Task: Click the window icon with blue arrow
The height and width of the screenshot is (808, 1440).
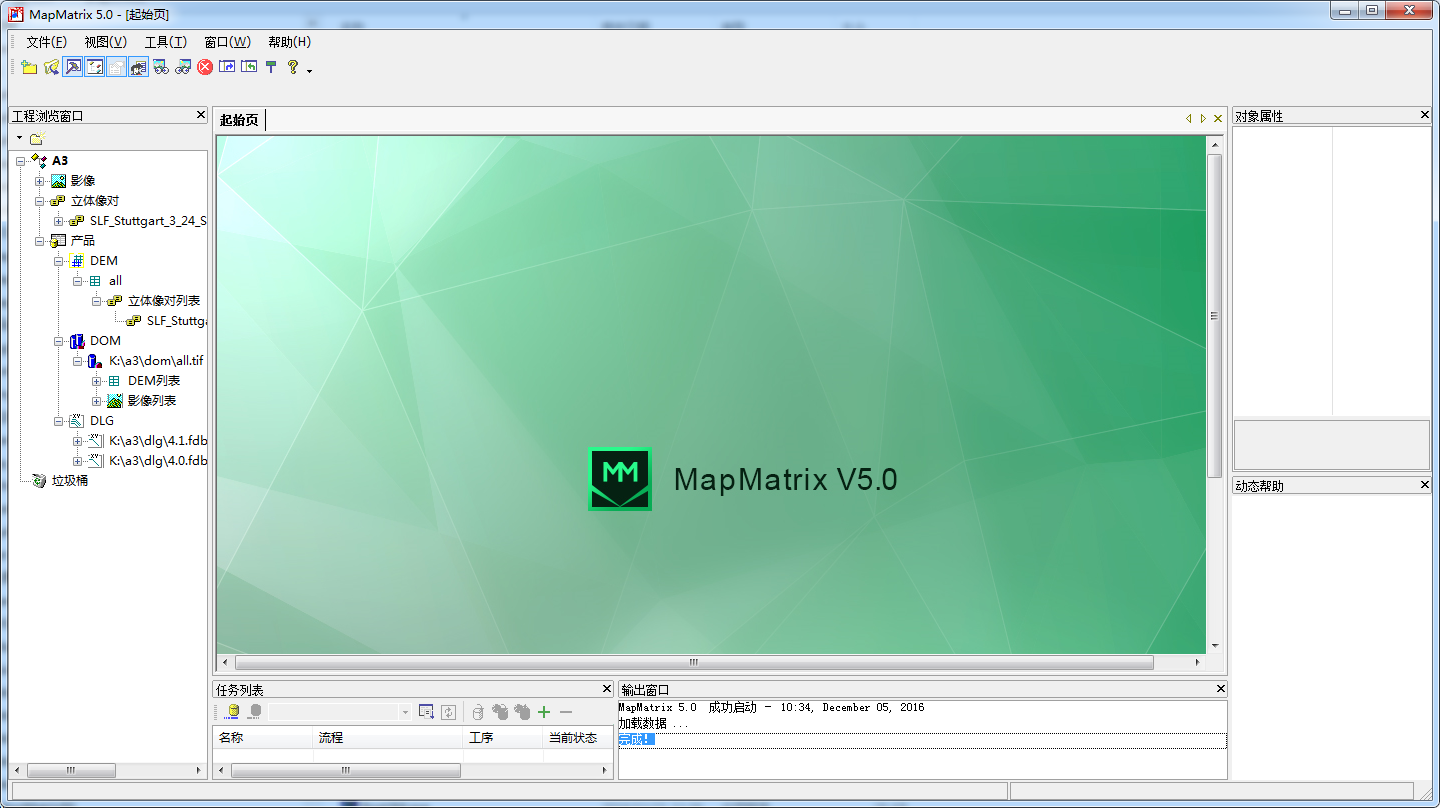Action: point(227,67)
